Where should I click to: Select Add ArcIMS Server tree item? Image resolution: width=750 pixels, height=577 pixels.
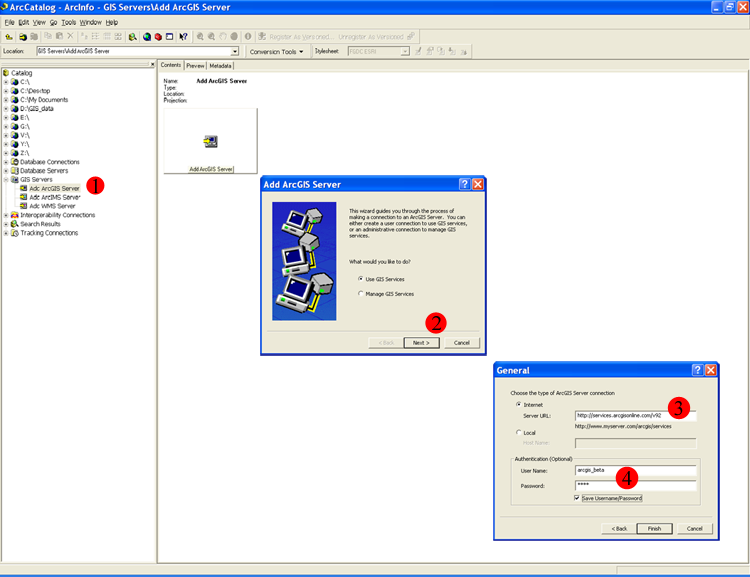point(55,197)
